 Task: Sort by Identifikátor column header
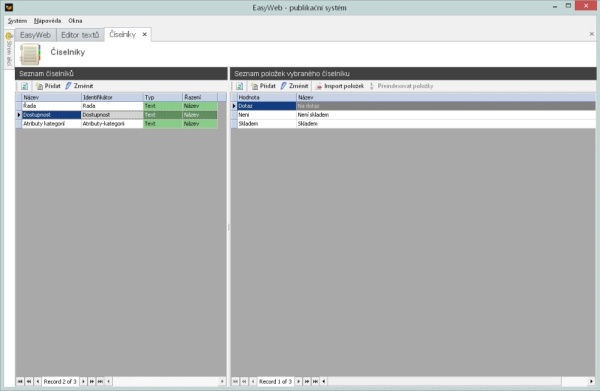tap(112, 97)
